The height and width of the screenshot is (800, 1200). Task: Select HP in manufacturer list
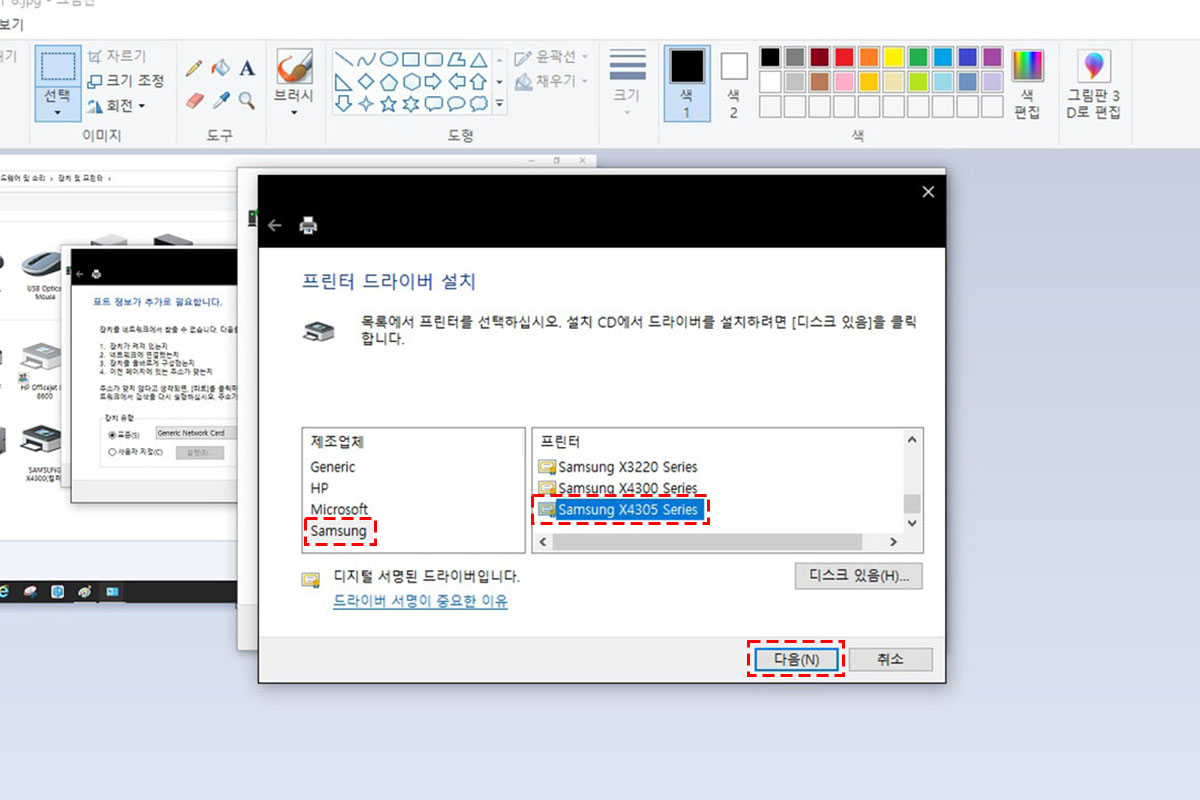(x=319, y=488)
